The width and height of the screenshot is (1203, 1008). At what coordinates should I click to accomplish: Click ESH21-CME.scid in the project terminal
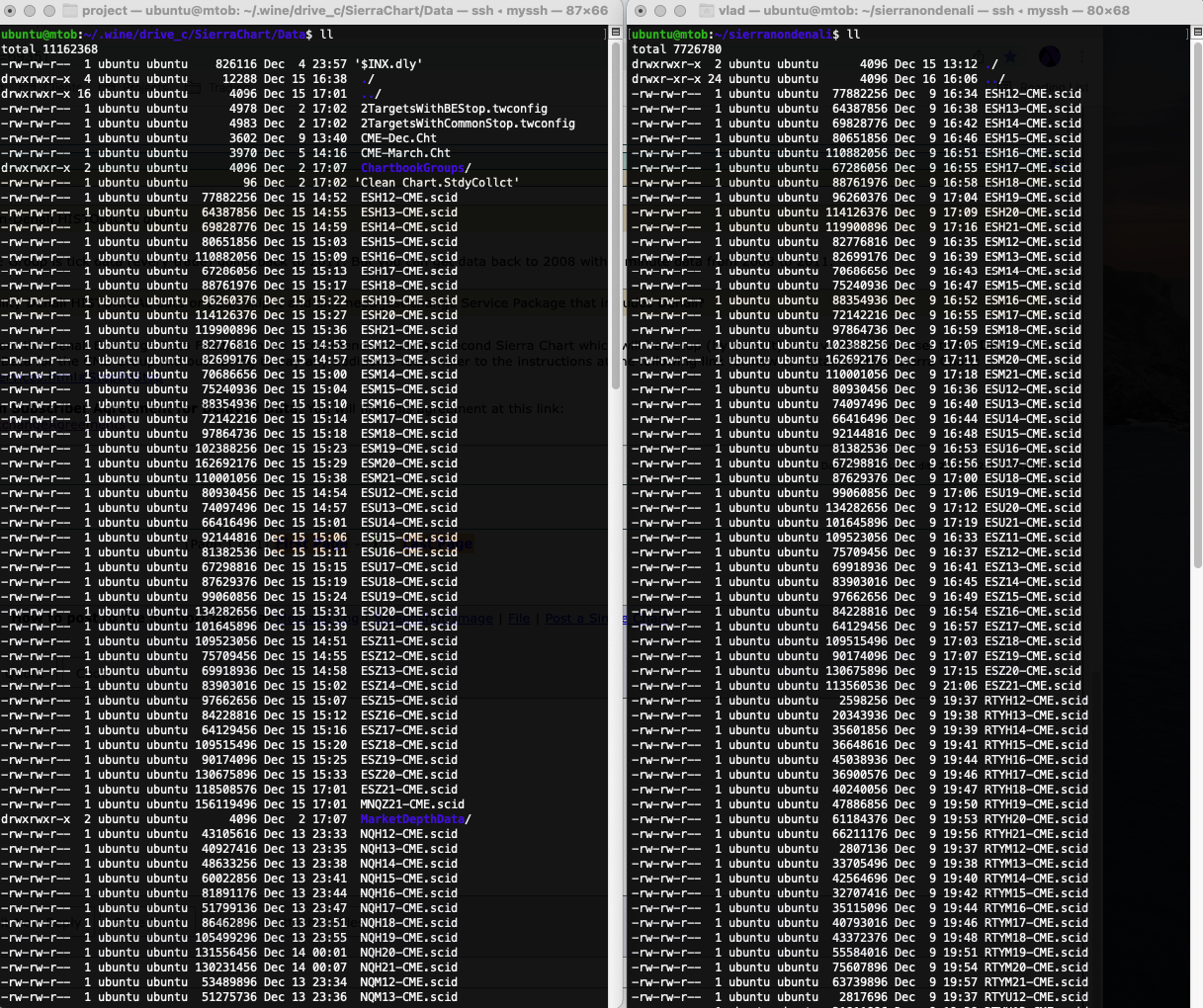click(x=409, y=330)
